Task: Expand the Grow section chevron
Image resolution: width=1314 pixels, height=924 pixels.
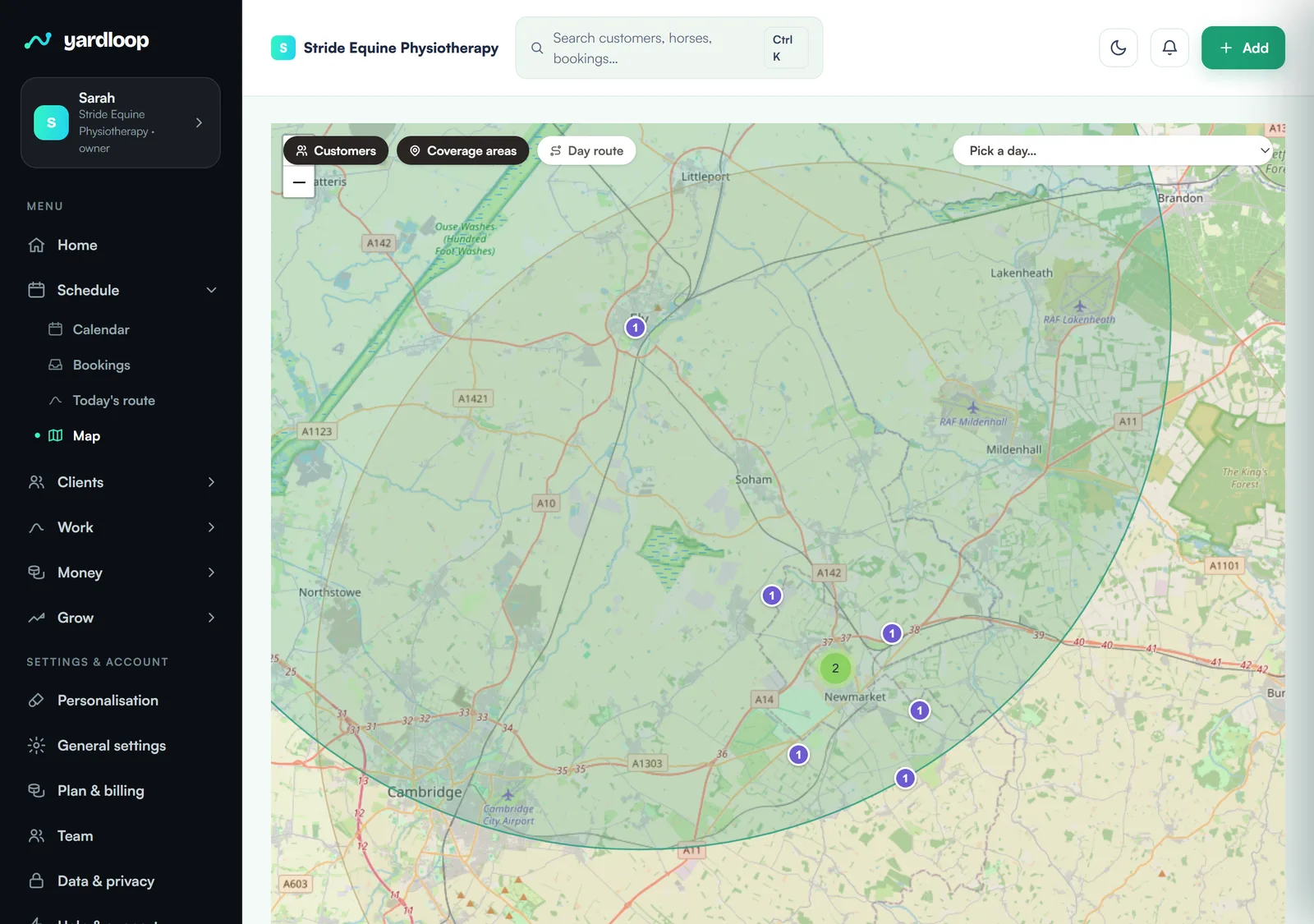Action: point(211,618)
